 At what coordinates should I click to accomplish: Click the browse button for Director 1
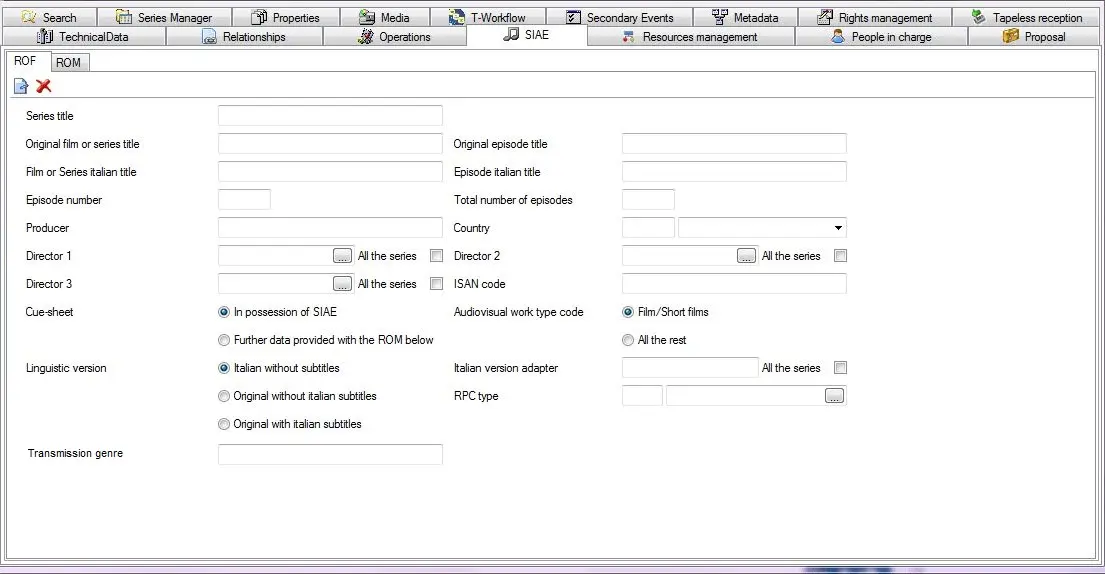[343, 256]
